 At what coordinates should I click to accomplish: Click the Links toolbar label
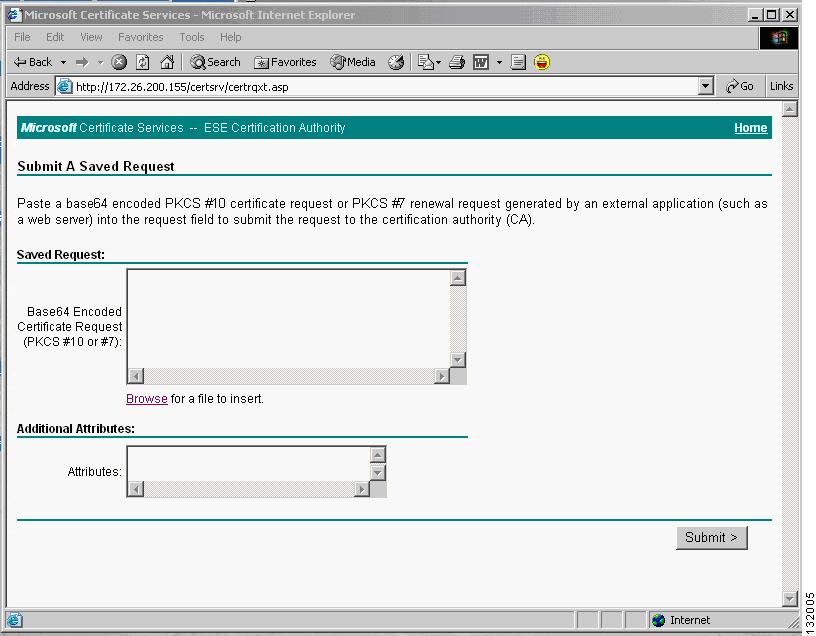(781, 86)
